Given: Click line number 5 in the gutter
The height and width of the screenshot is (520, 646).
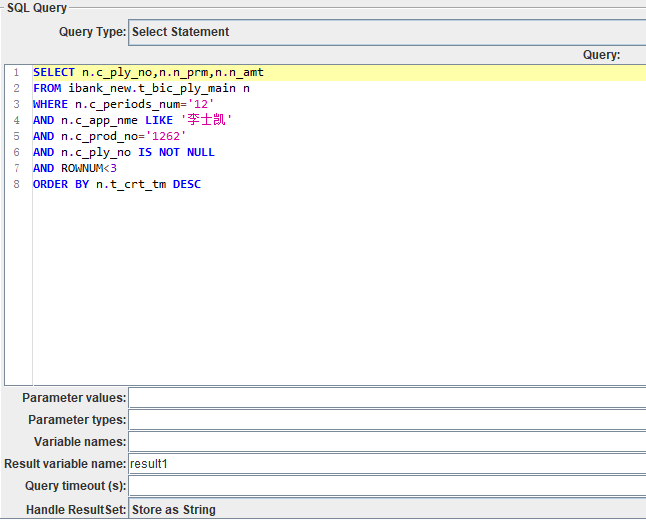Looking at the screenshot, I should point(16,136).
